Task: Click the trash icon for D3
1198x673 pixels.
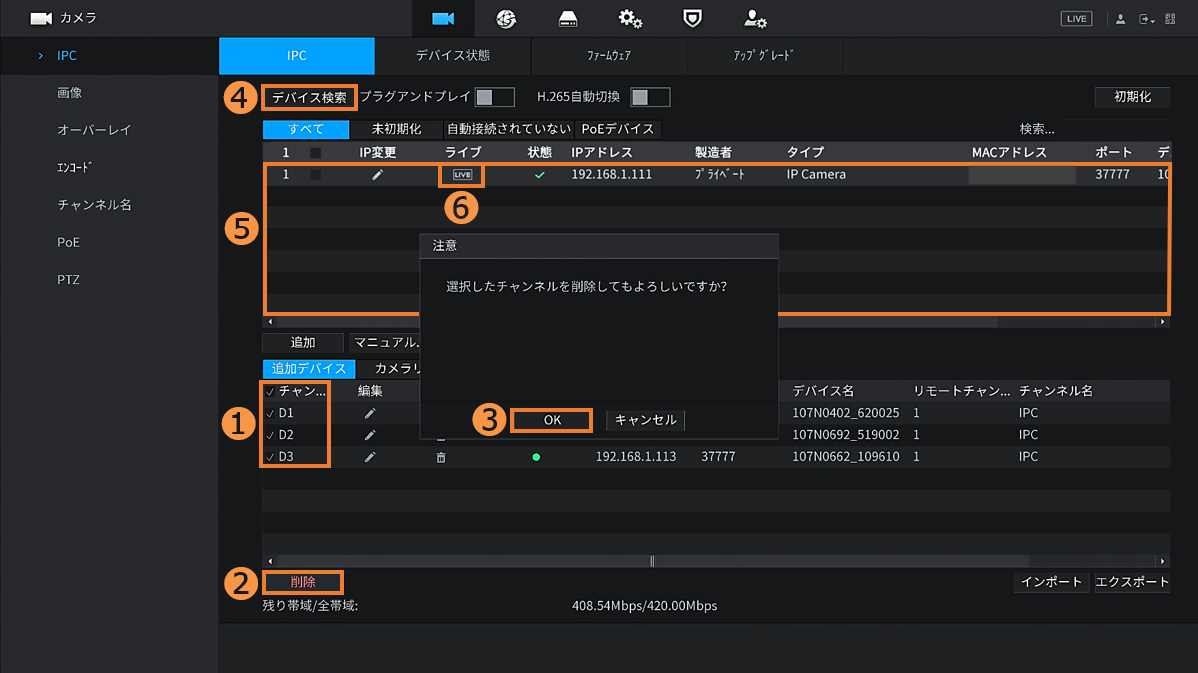Action: click(x=441, y=457)
